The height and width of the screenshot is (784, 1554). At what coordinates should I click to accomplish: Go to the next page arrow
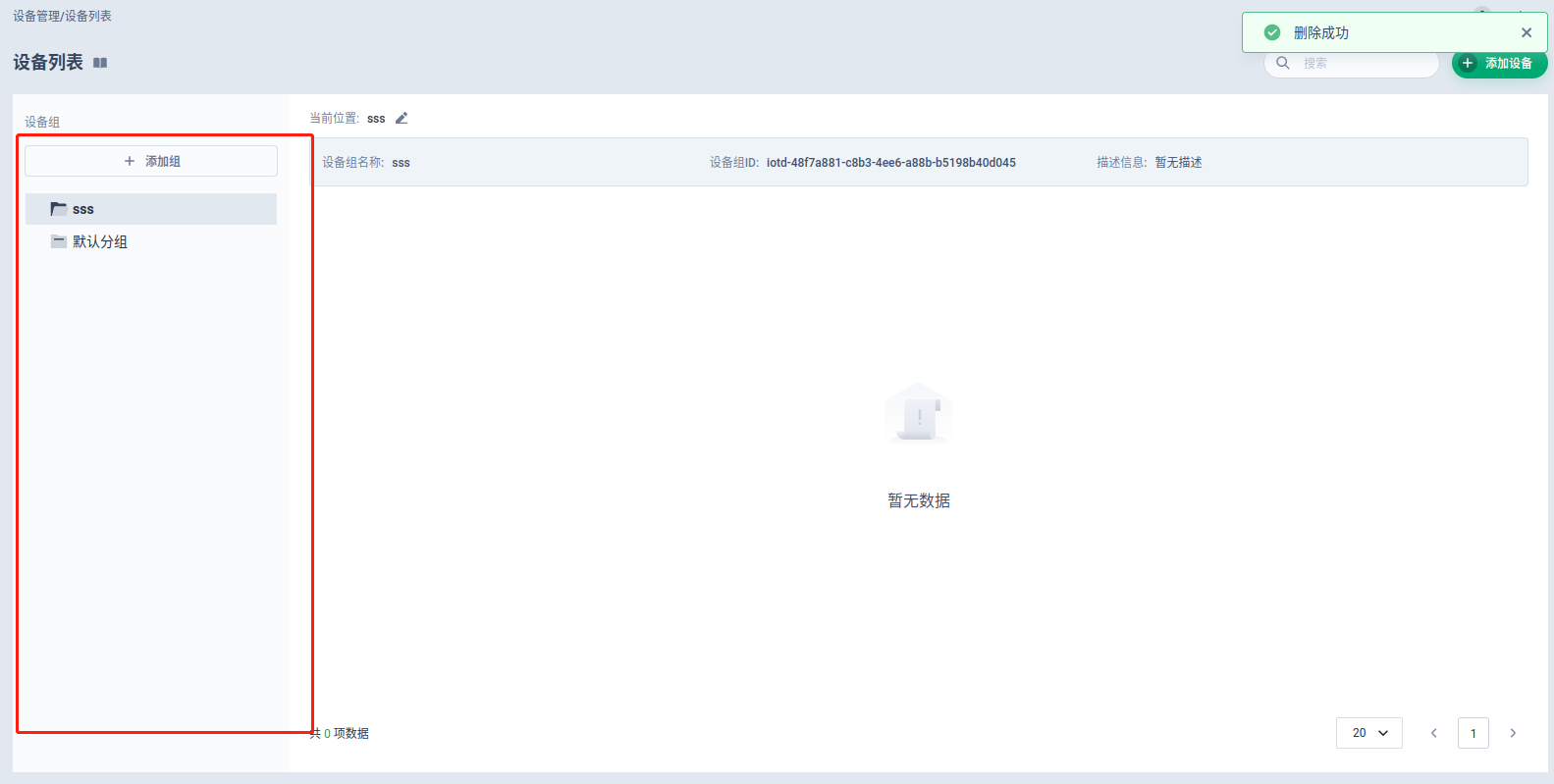point(1513,733)
